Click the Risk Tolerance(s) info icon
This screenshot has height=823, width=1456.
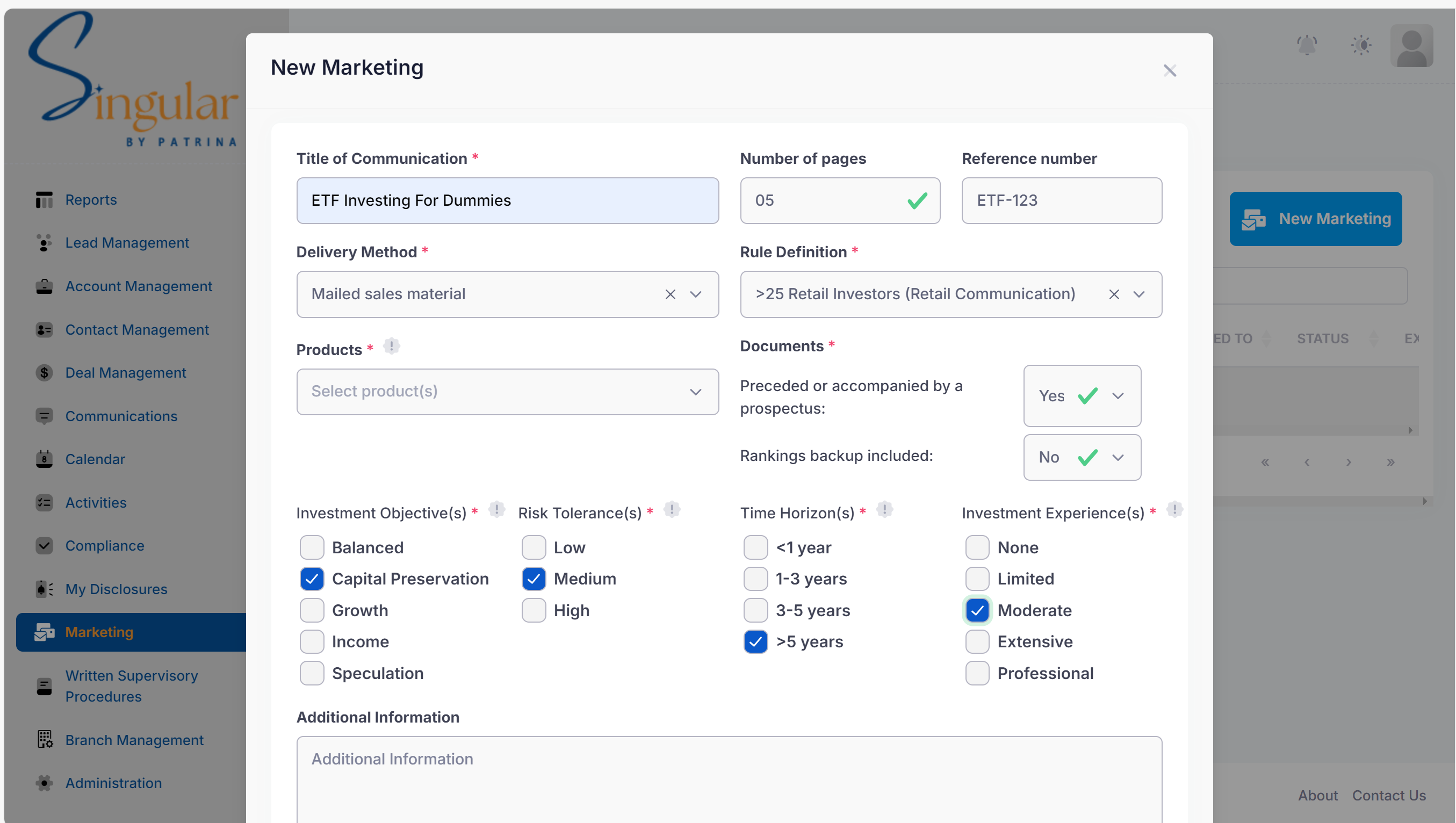click(x=672, y=509)
